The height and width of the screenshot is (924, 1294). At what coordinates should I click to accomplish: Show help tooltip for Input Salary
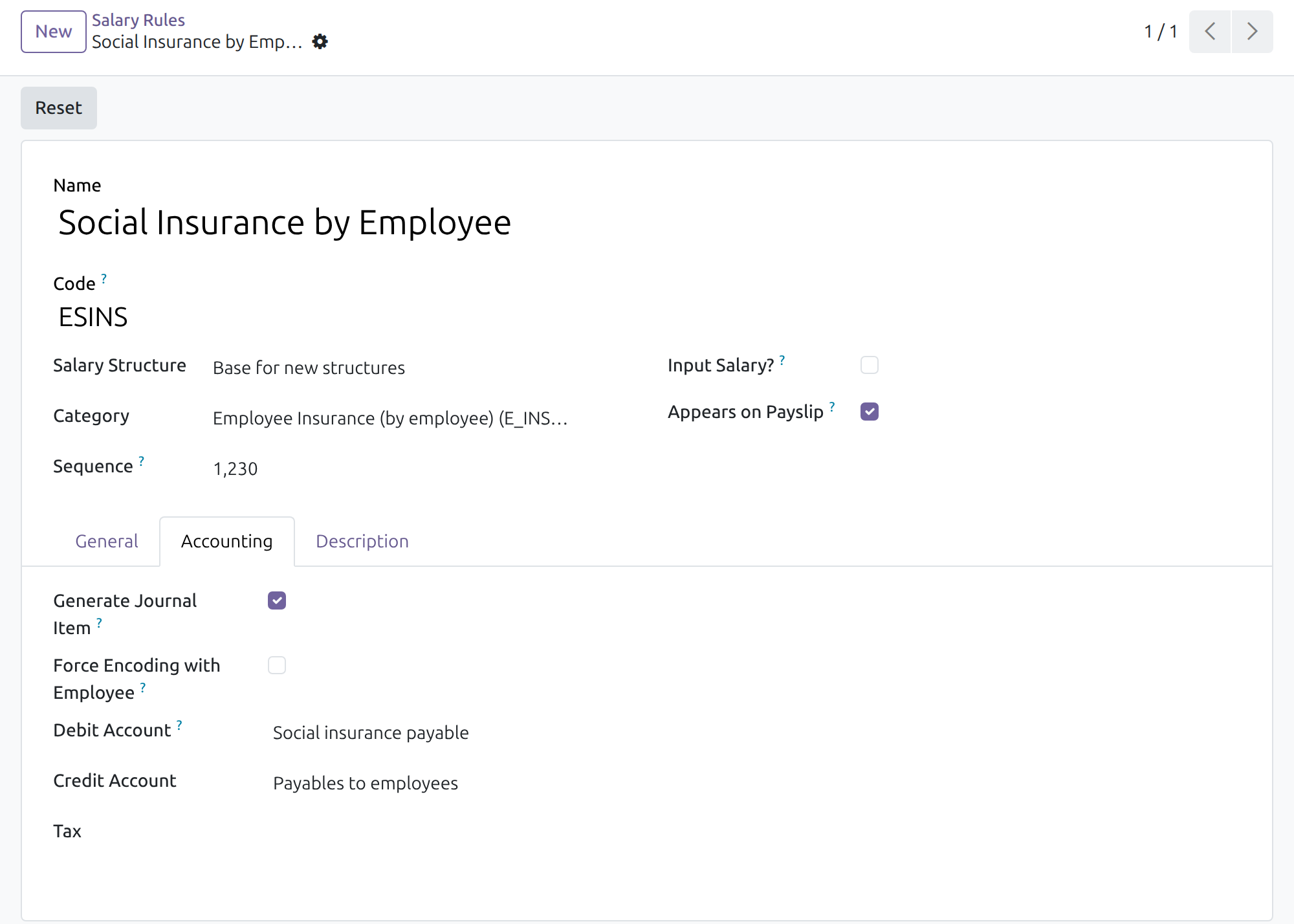782,360
